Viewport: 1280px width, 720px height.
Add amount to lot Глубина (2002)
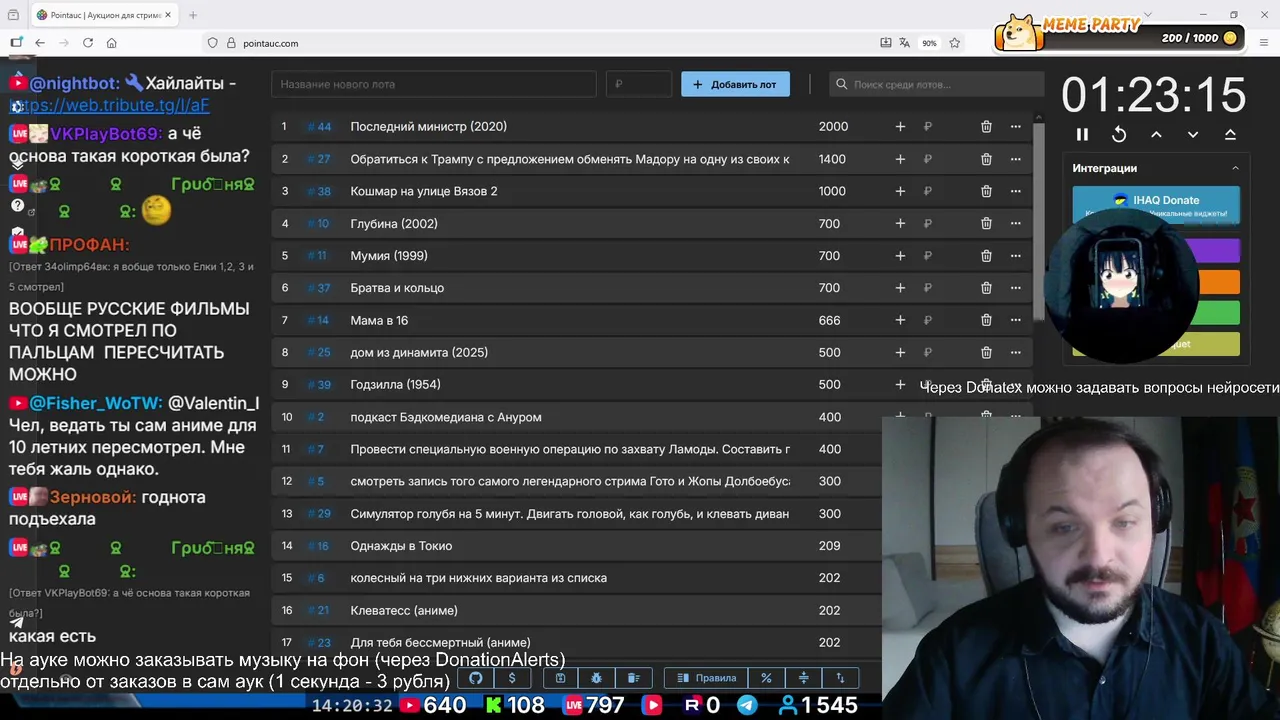[x=900, y=224]
